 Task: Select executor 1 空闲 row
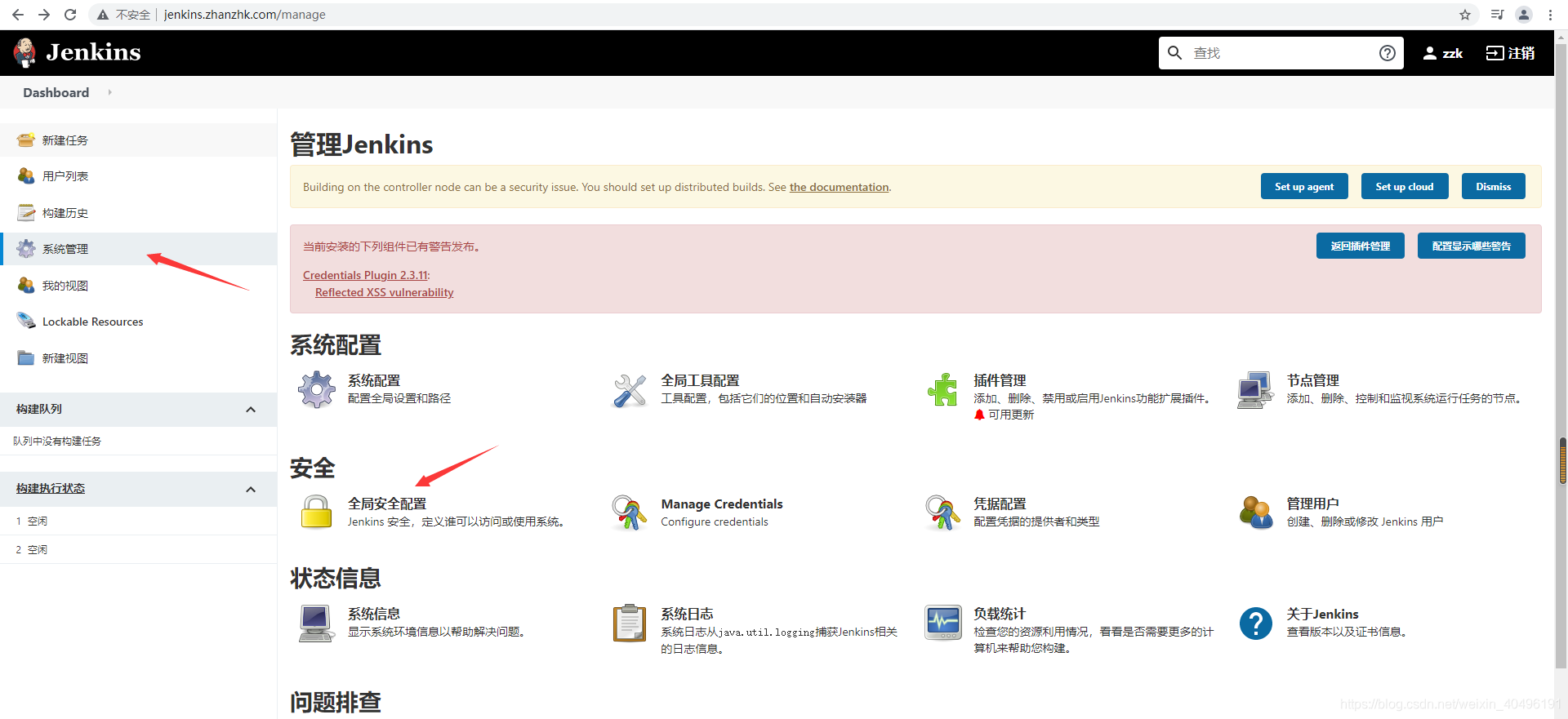[138, 521]
